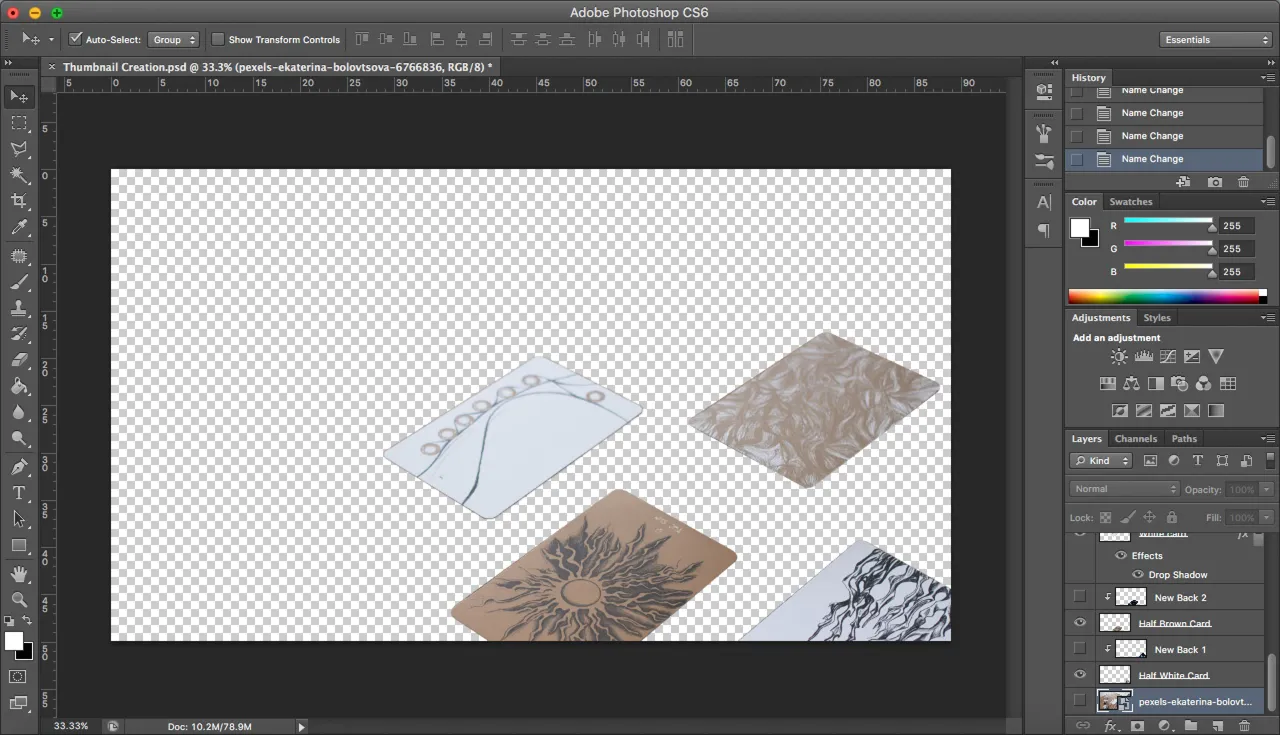The image size is (1280, 735).
Task: Select the Clone Stamp tool
Action: tap(19, 308)
